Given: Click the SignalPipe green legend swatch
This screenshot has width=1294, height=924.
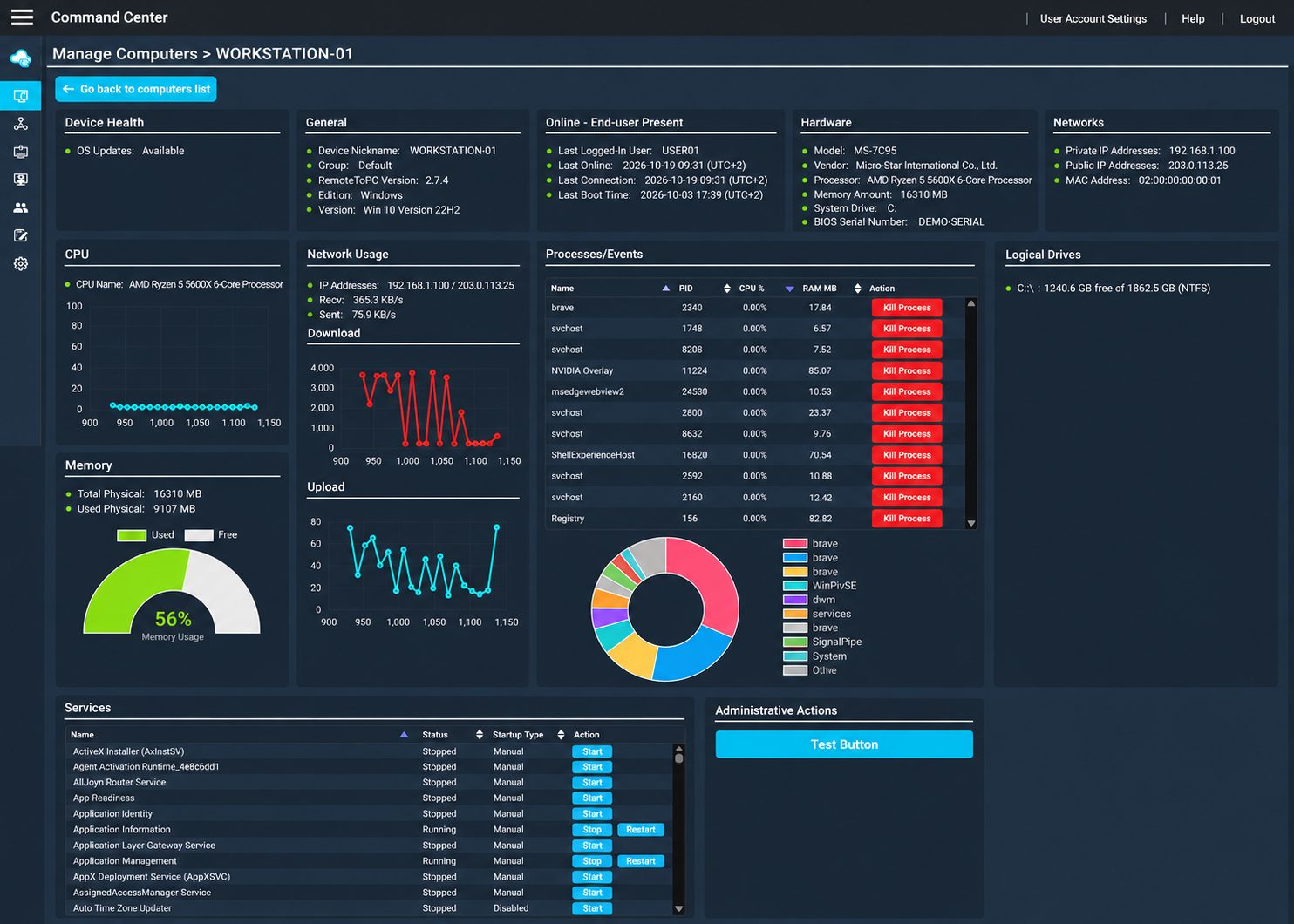Looking at the screenshot, I should [795, 642].
